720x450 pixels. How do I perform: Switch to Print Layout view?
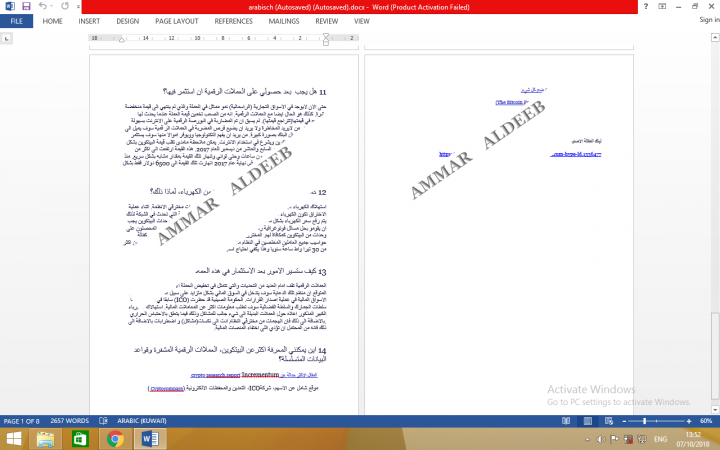click(587, 421)
